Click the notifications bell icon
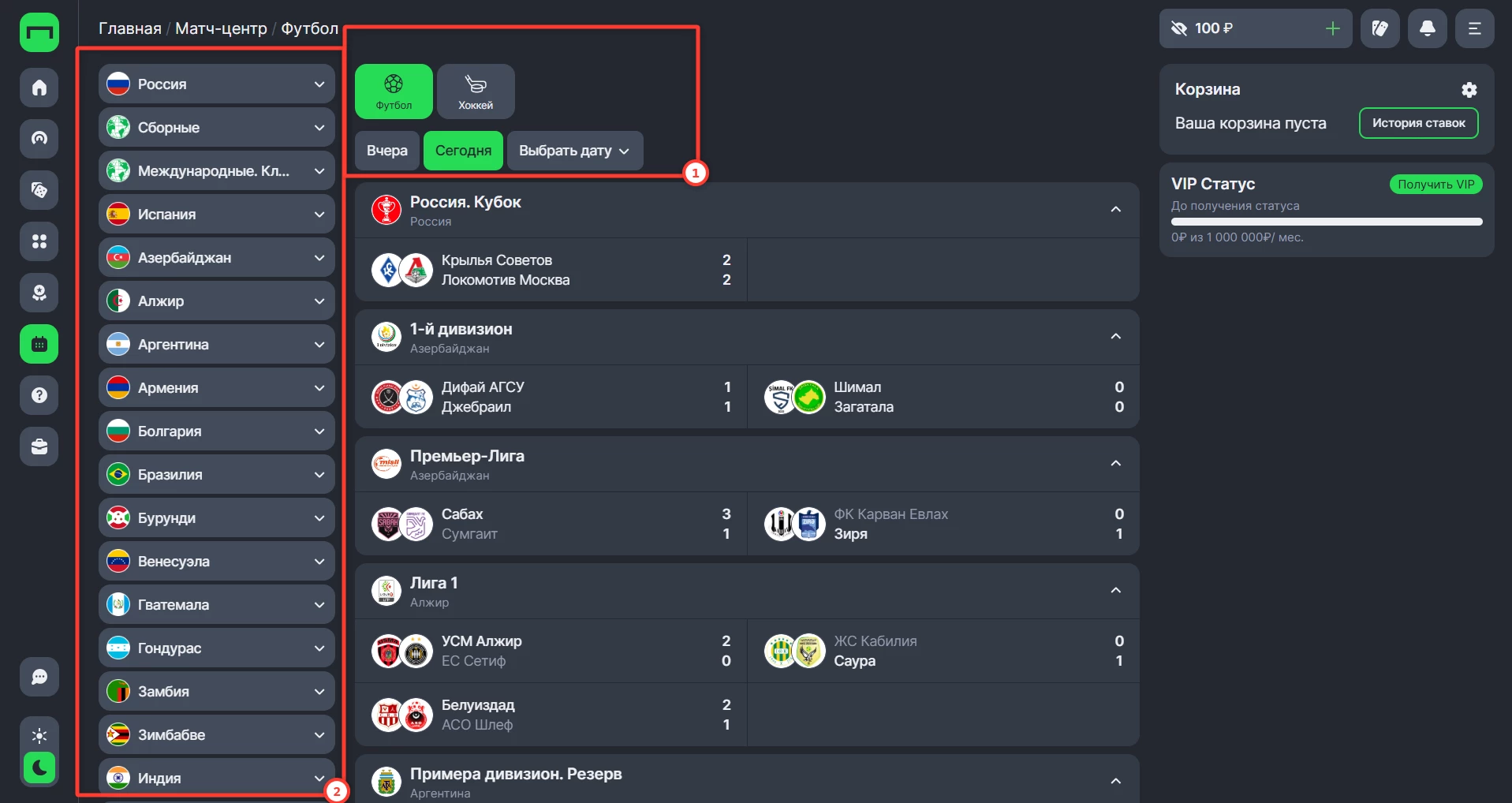 (1427, 29)
